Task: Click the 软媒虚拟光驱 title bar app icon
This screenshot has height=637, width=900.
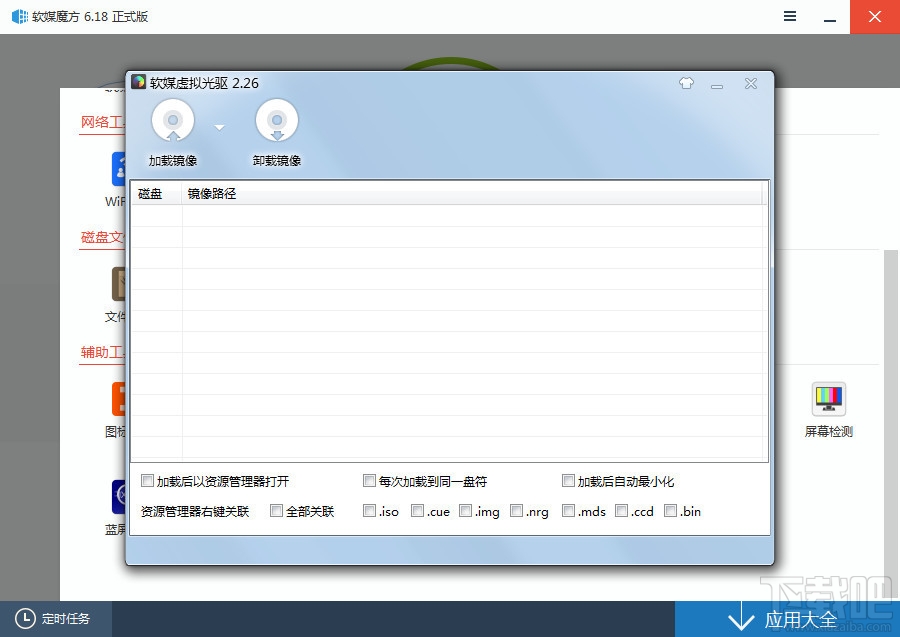Action: click(x=138, y=82)
